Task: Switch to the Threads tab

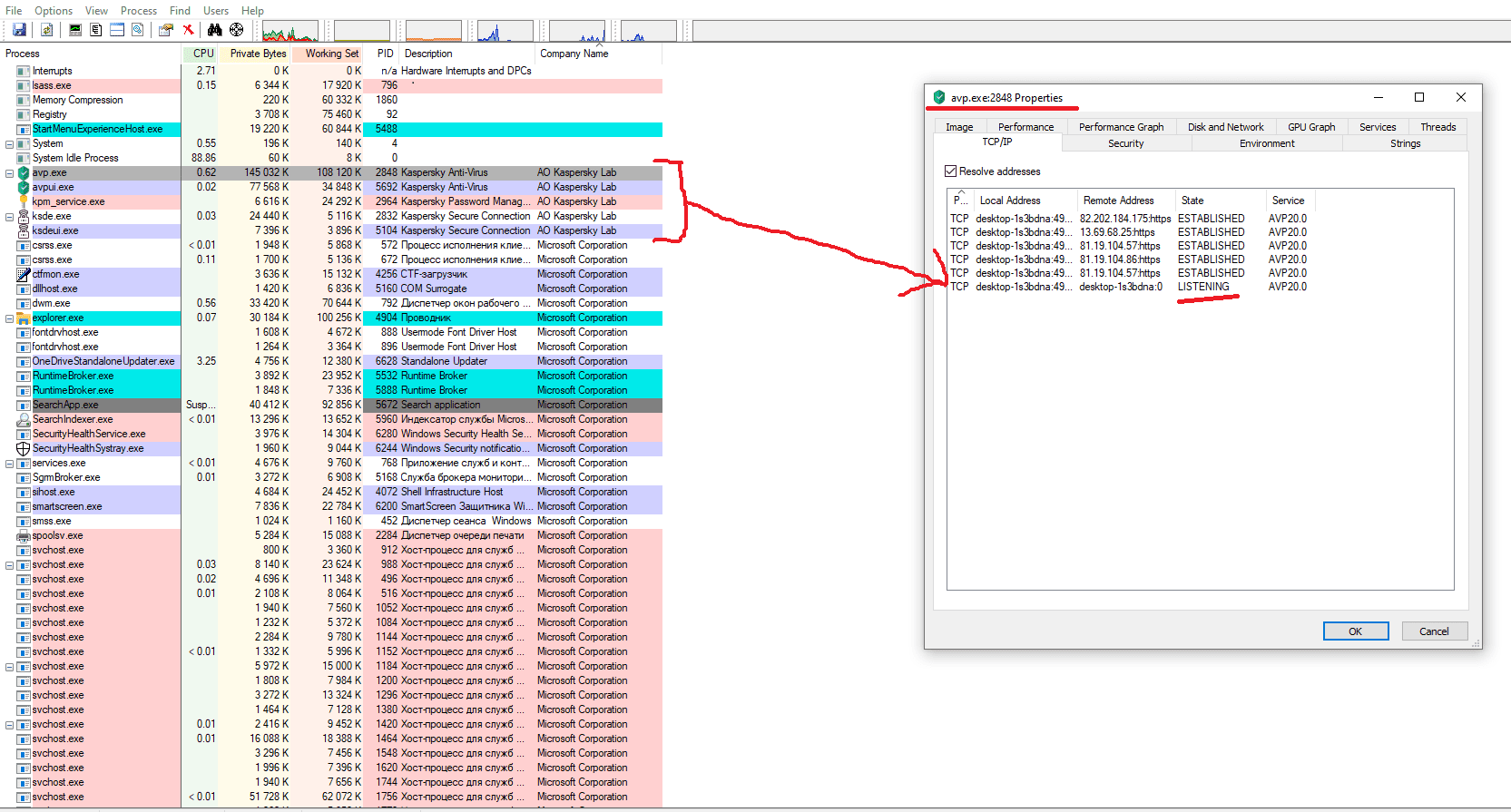Action: click(x=1437, y=127)
